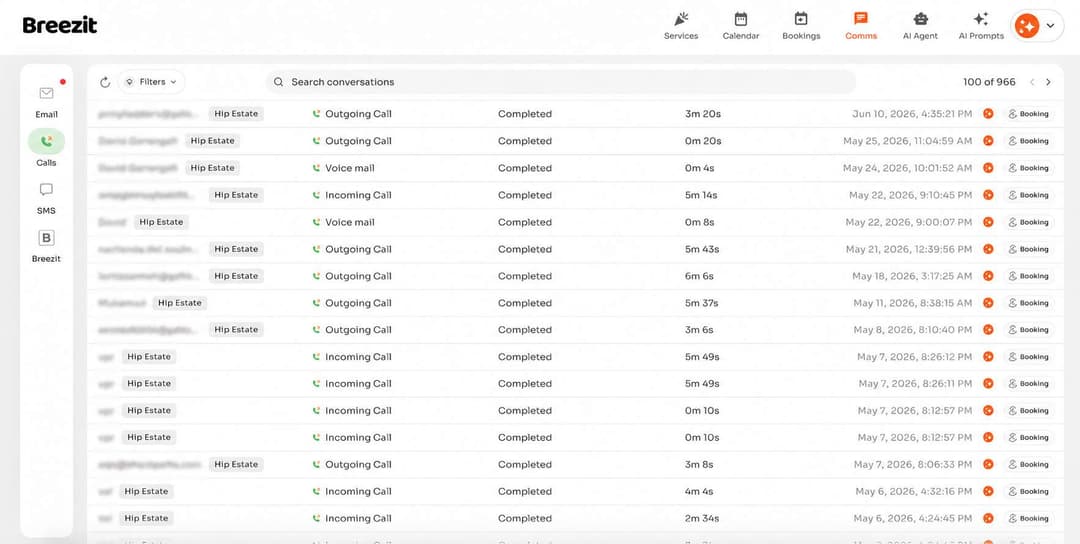Screen dimensions: 1080x544
Task: Click phone icon on 4m 4s incoming call
Action: [316, 492]
